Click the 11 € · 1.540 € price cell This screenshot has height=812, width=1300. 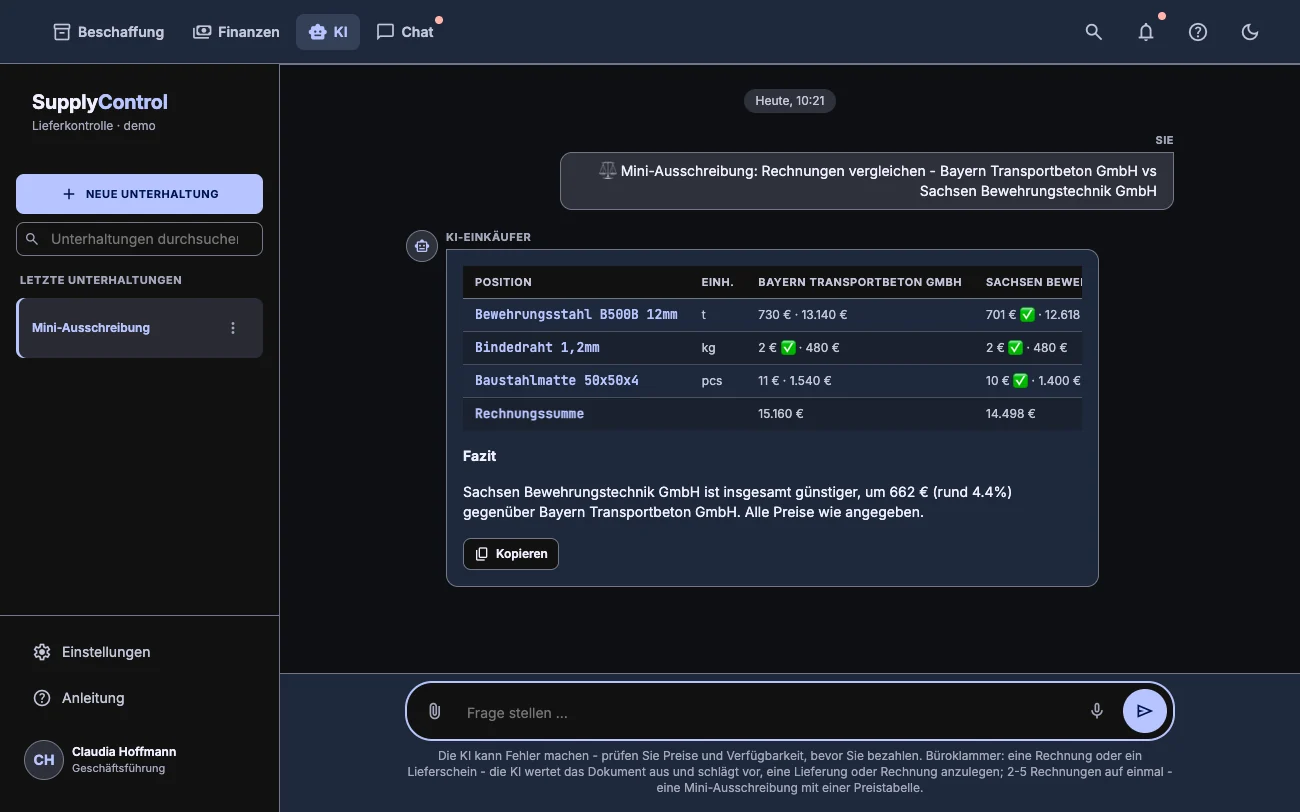[x=795, y=381]
